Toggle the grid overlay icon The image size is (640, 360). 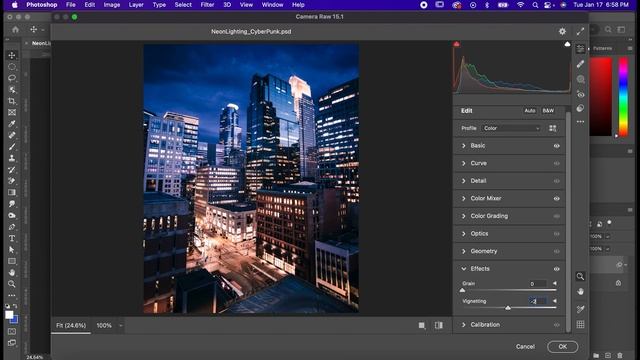[580, 324]
